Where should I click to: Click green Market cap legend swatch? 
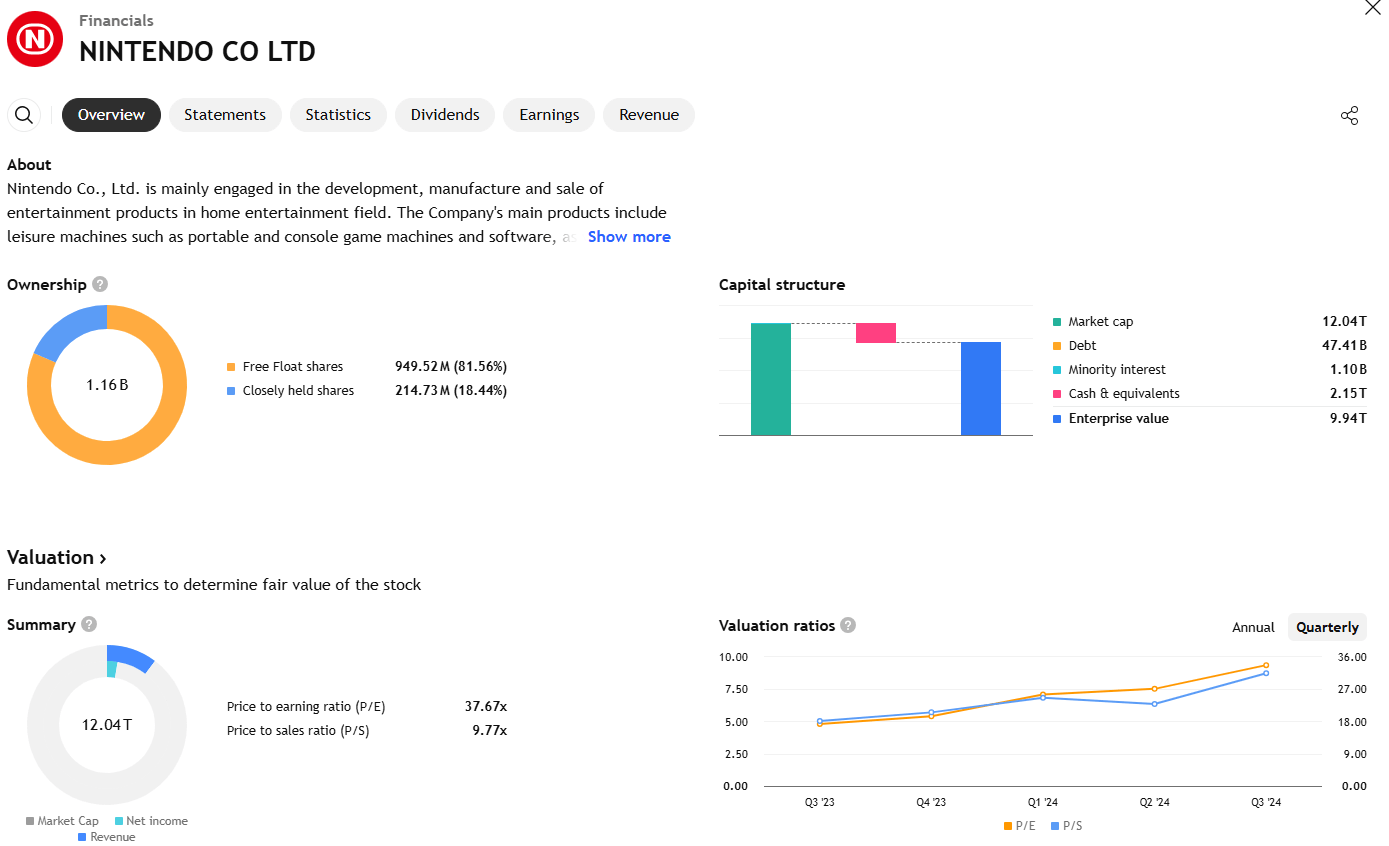coord(1057,322)
